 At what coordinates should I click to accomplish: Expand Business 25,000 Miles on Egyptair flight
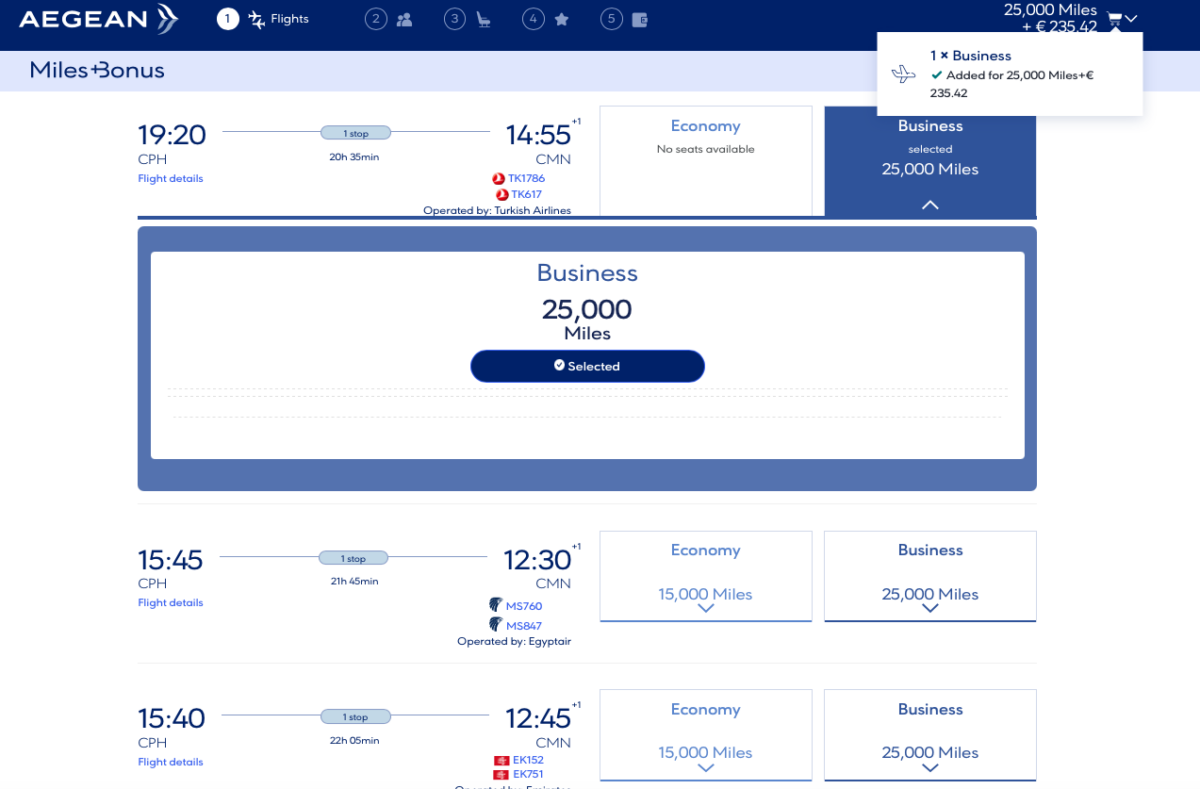coord(930,576)
